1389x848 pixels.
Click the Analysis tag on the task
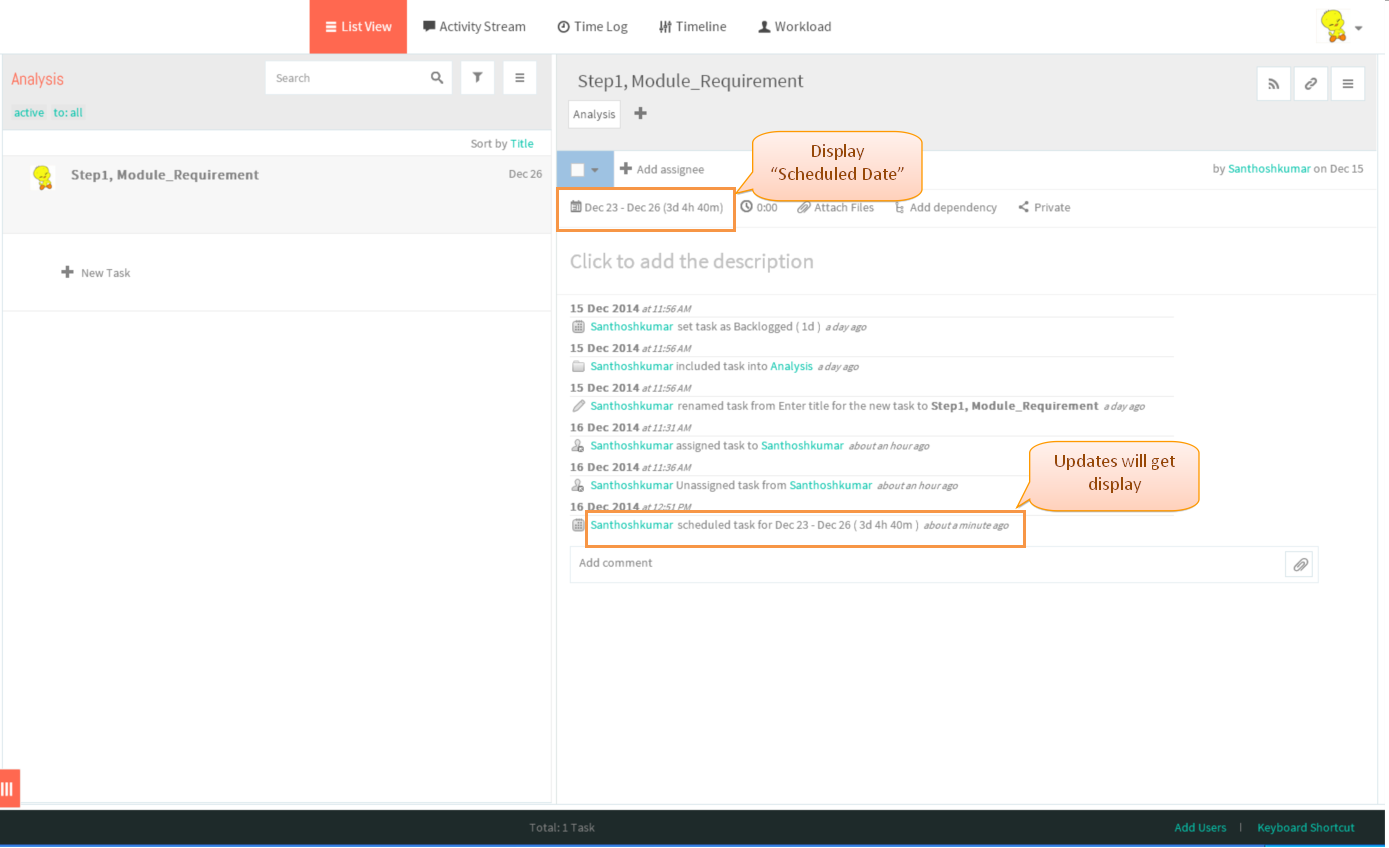[x=594, y=114]
